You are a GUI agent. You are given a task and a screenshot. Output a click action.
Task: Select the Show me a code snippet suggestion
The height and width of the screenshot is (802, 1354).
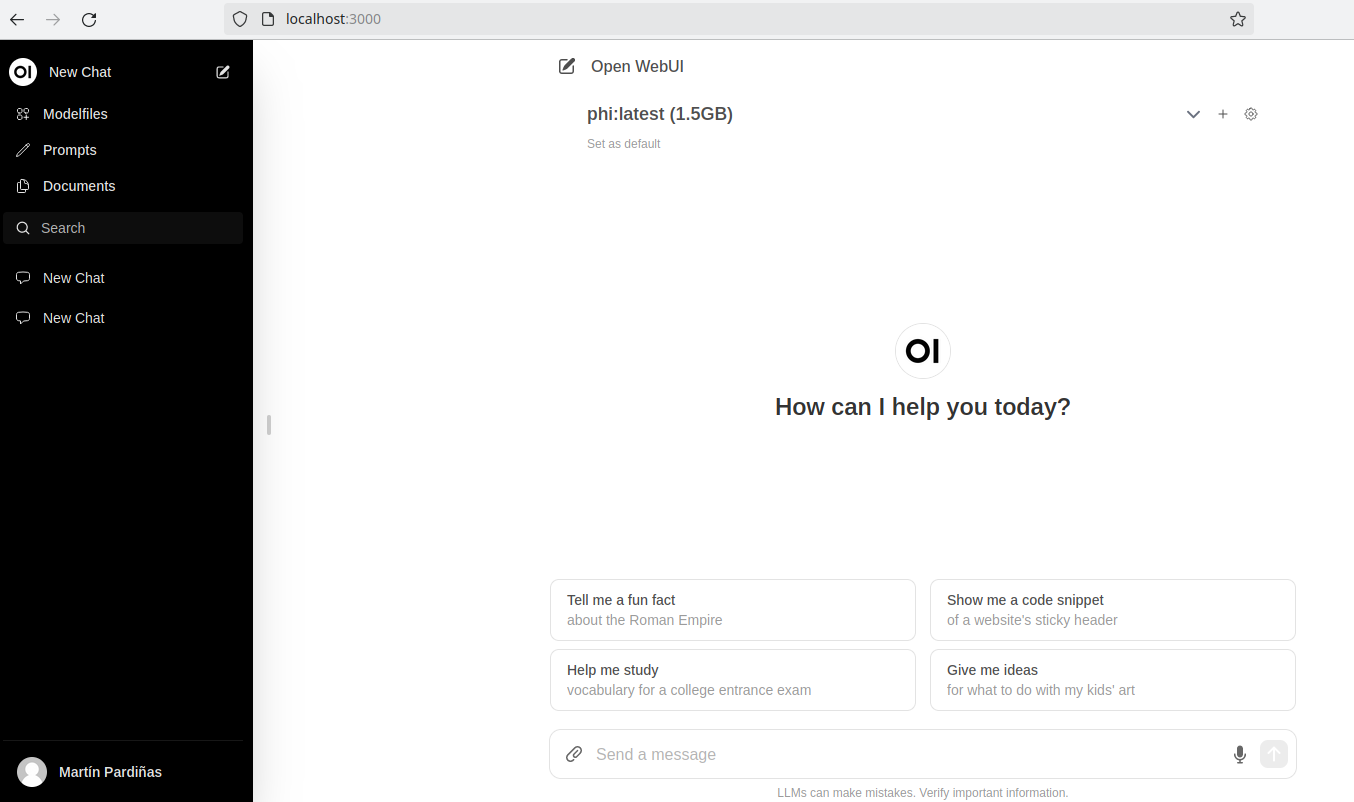pyautogui.click(x=1112, y=610)
